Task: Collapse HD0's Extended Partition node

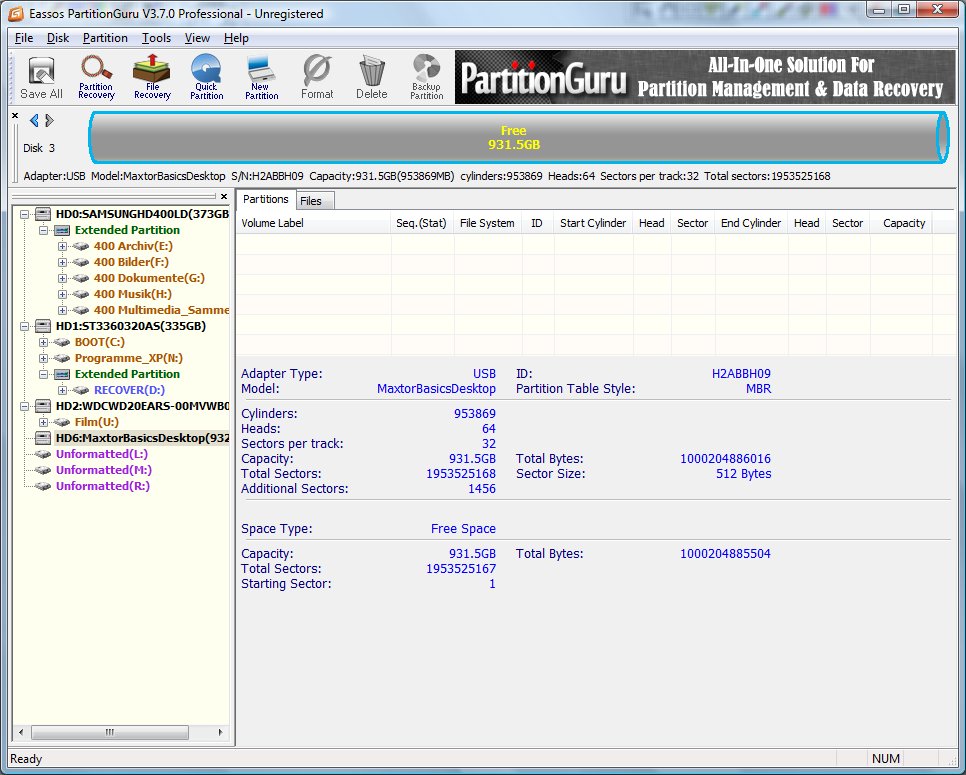Action: [43, 230]
